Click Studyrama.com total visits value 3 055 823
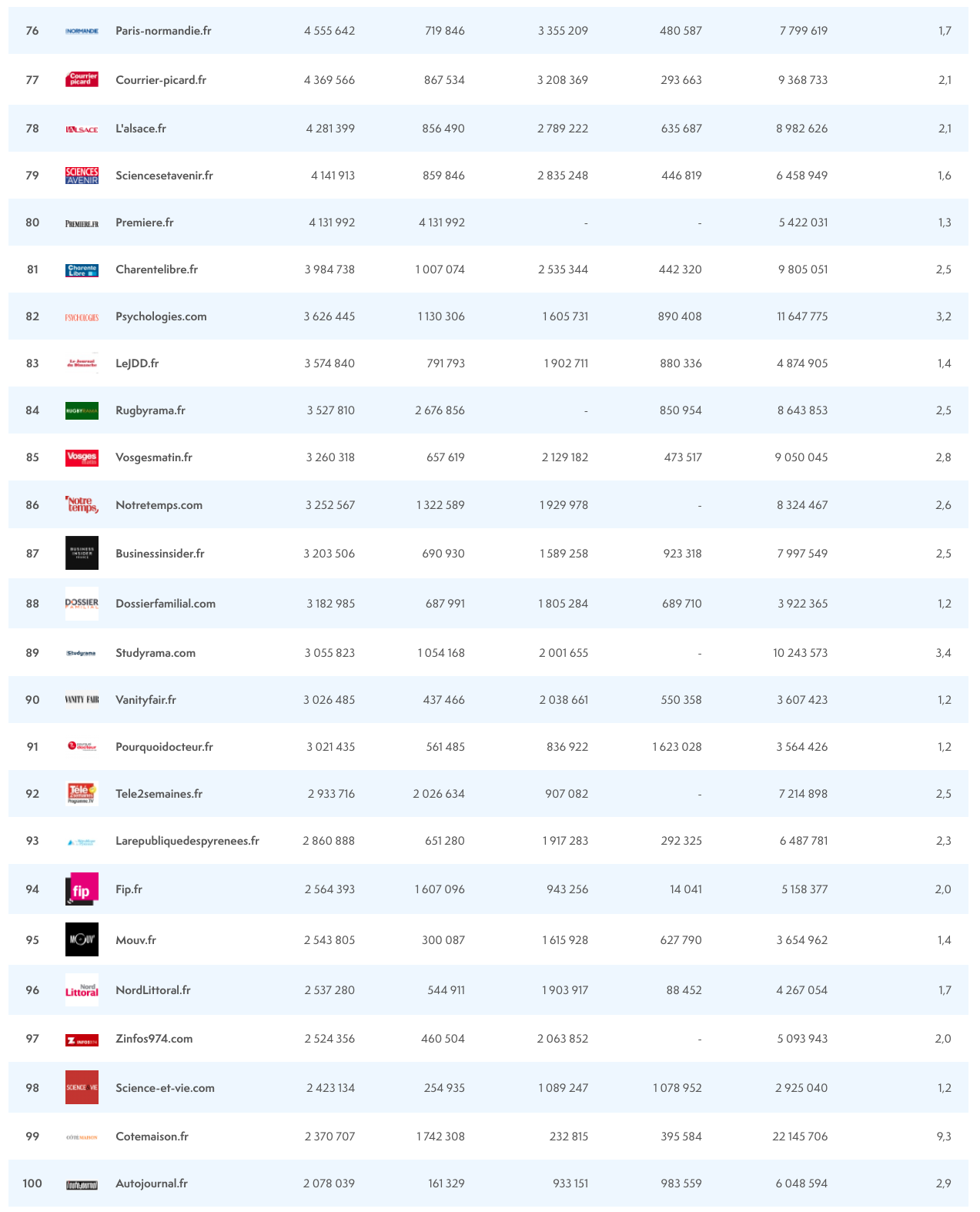Screen dimensions: 980x1212 (x=329, y=653)
